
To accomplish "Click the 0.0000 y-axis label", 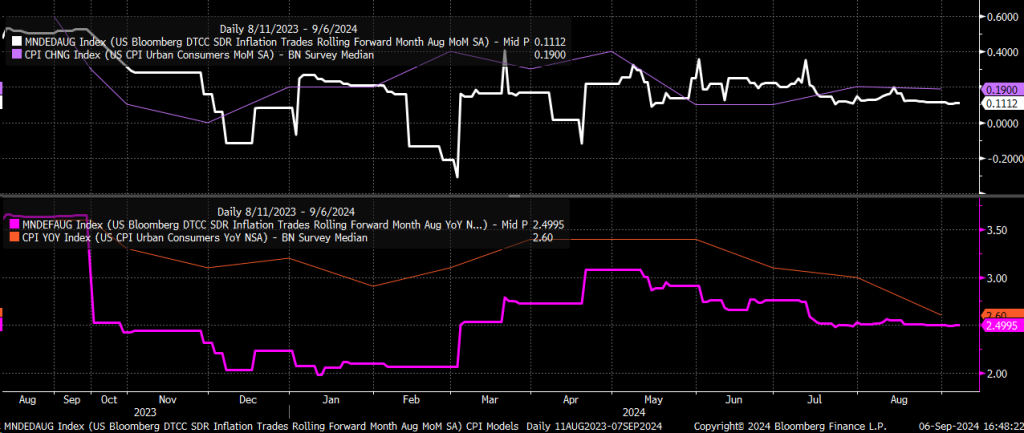I will pos(1003,123).
